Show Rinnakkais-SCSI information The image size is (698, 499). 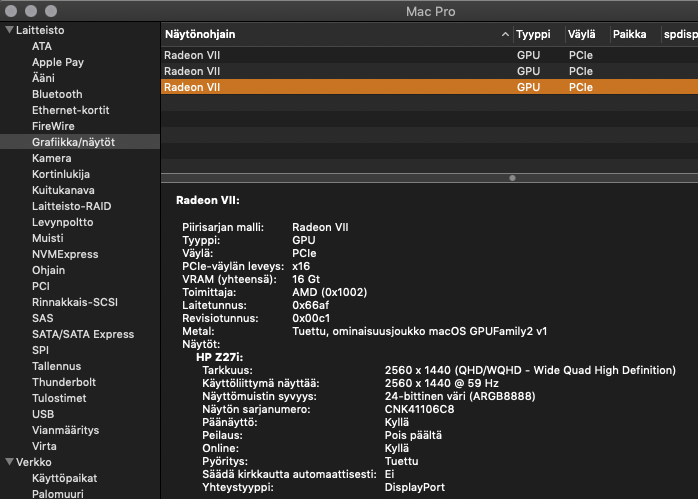75,303
